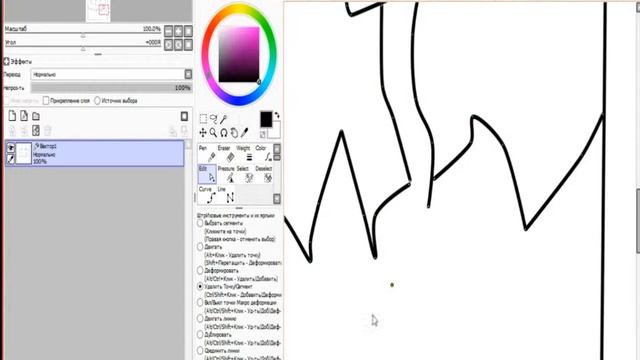Select the hand pan tool

pos(234,133)
